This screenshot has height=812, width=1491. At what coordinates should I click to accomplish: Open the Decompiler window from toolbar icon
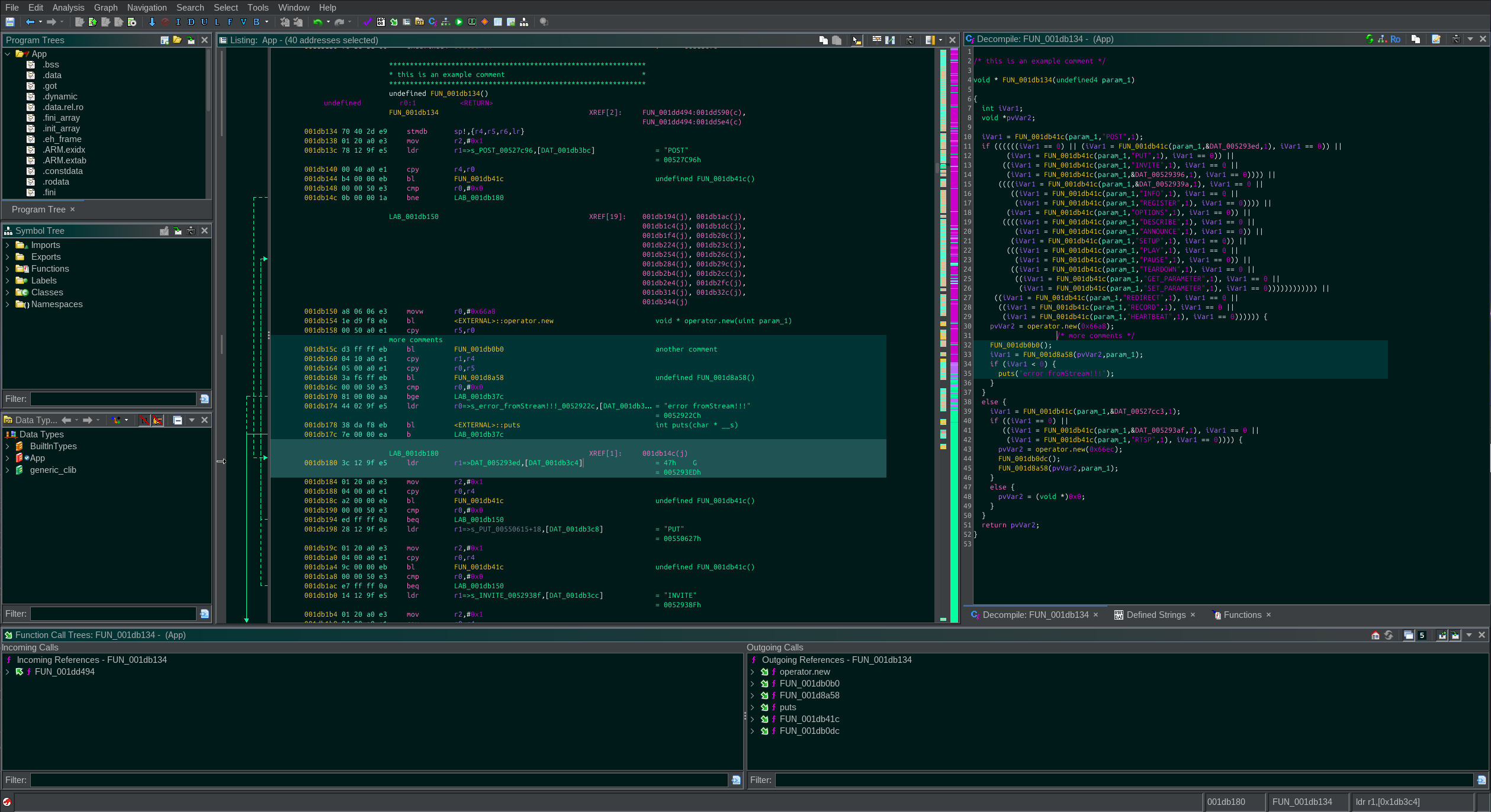[433, 22]
